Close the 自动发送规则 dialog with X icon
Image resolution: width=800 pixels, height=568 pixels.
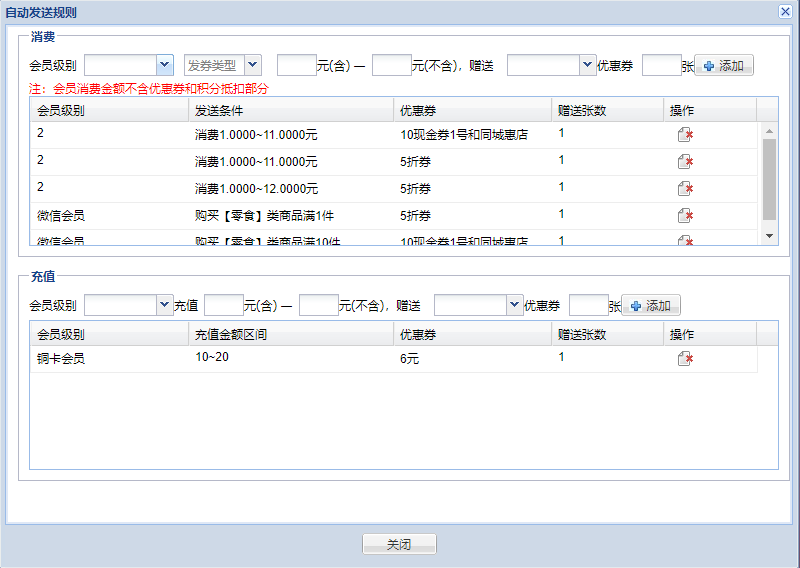[x=785, y=12]
